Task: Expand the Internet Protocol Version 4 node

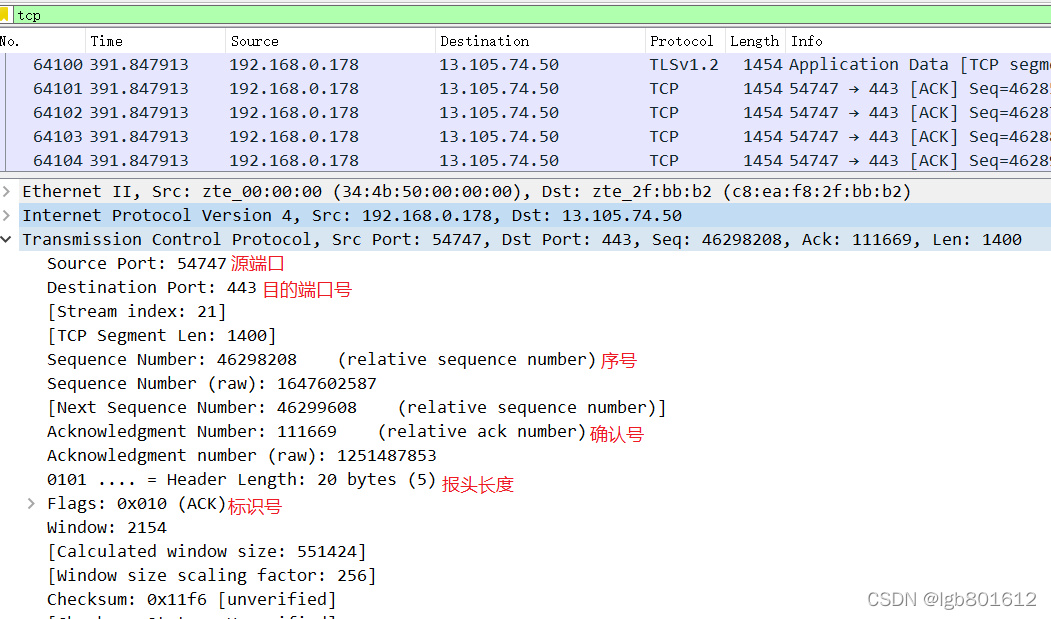Action: click(x=7, y=215)
